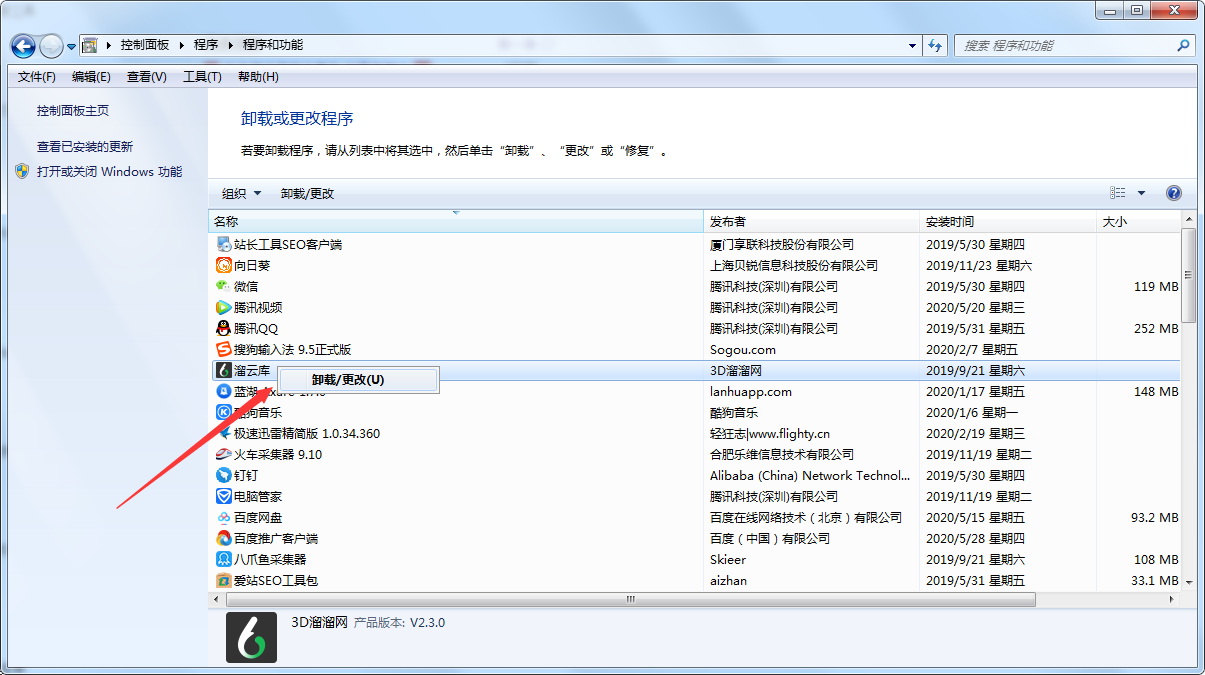
Task: Click the 八爪鱼采集器 program icon
Action: tap(224, 559)
